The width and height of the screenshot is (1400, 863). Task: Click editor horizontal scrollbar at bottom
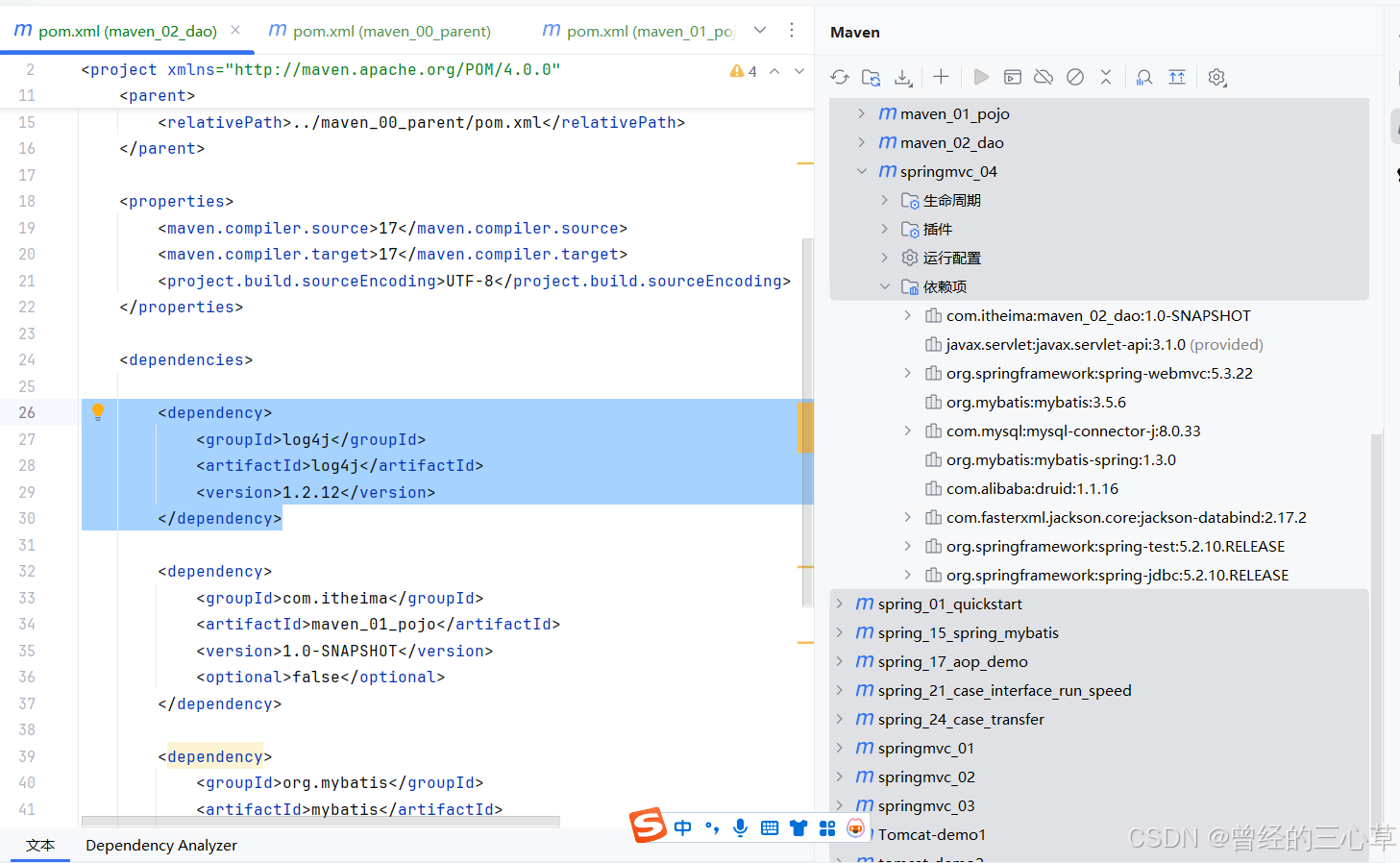coord(321,822)
